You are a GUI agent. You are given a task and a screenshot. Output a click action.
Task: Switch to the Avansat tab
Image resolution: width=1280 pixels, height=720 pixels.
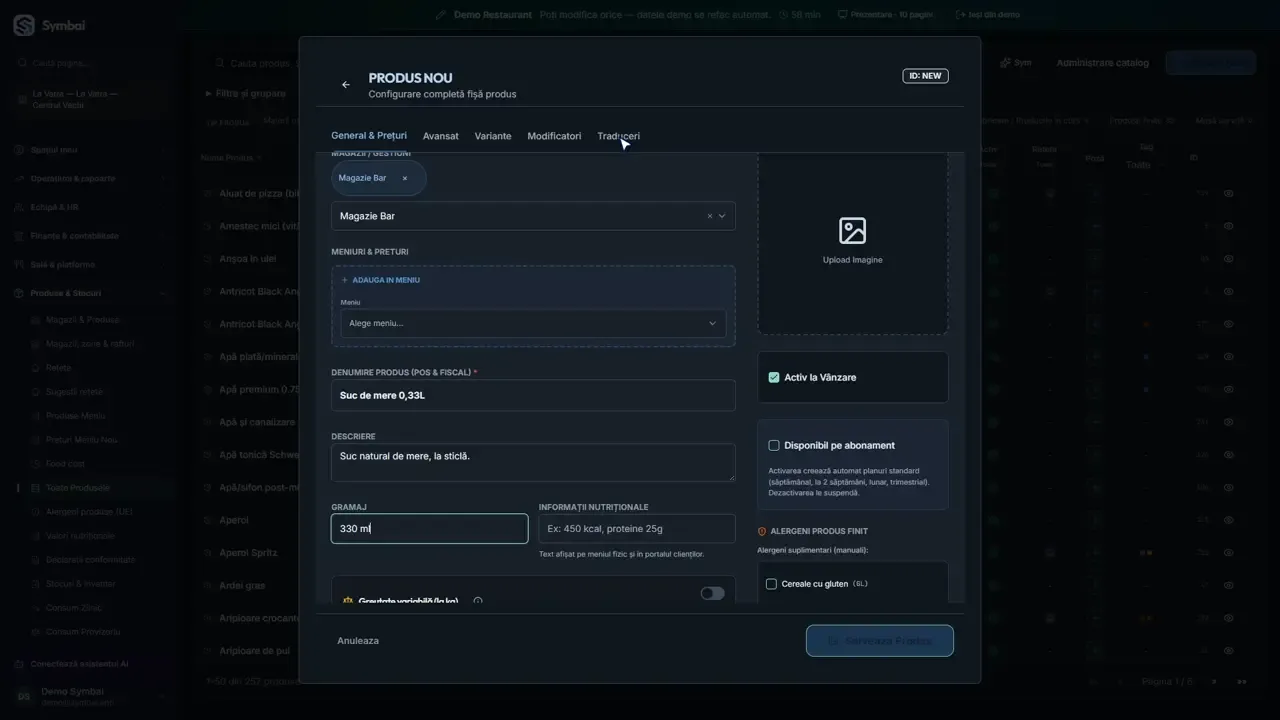(441, 136)
